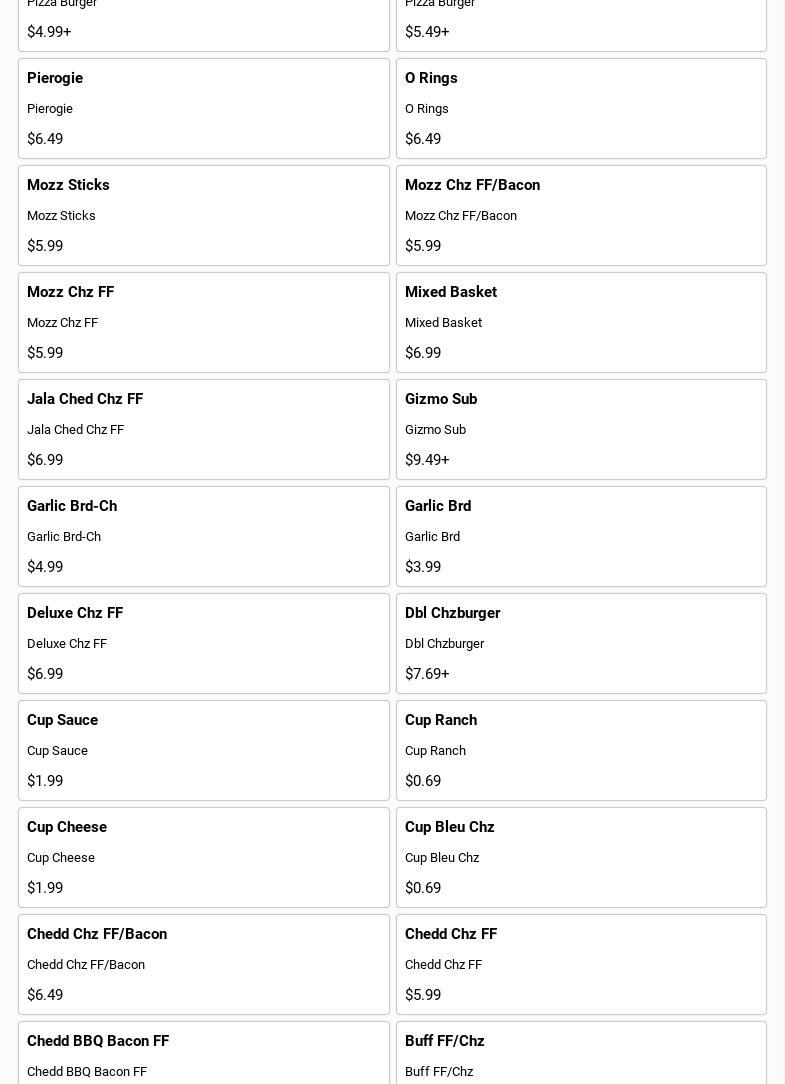Image resolution: width=785 pixels, height=1084 pixels.
Task: Add the Cup Sauce item card
Action: 203,750
